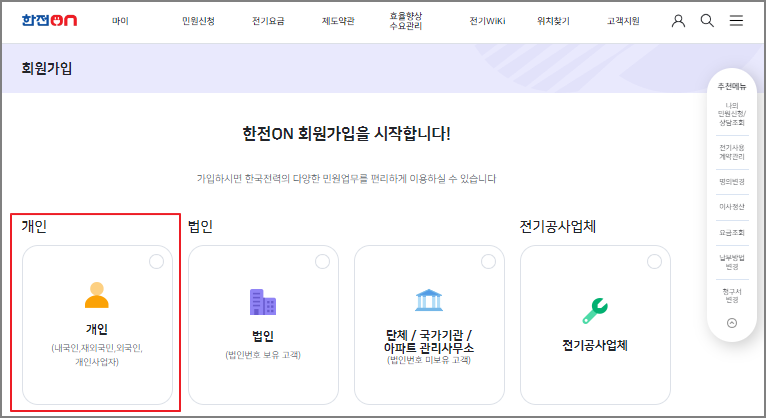This screenshot has height=418, width=766.
Task: Collapse the 추천메뉴 panel with up-arrow
Action: (x=732, y=323)
